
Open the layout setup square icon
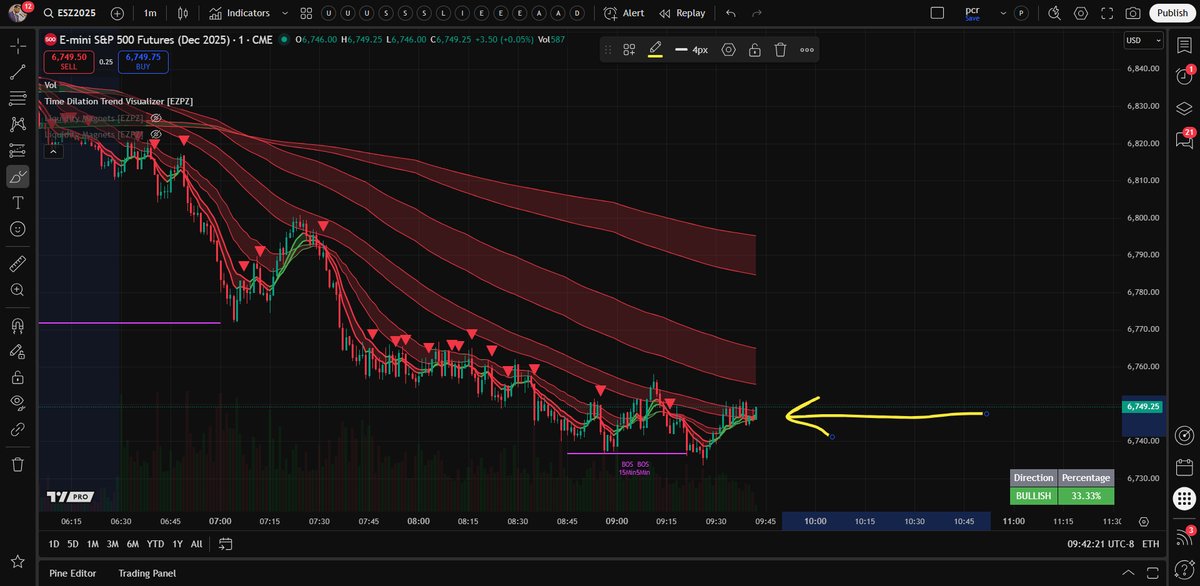coord(937,13)
